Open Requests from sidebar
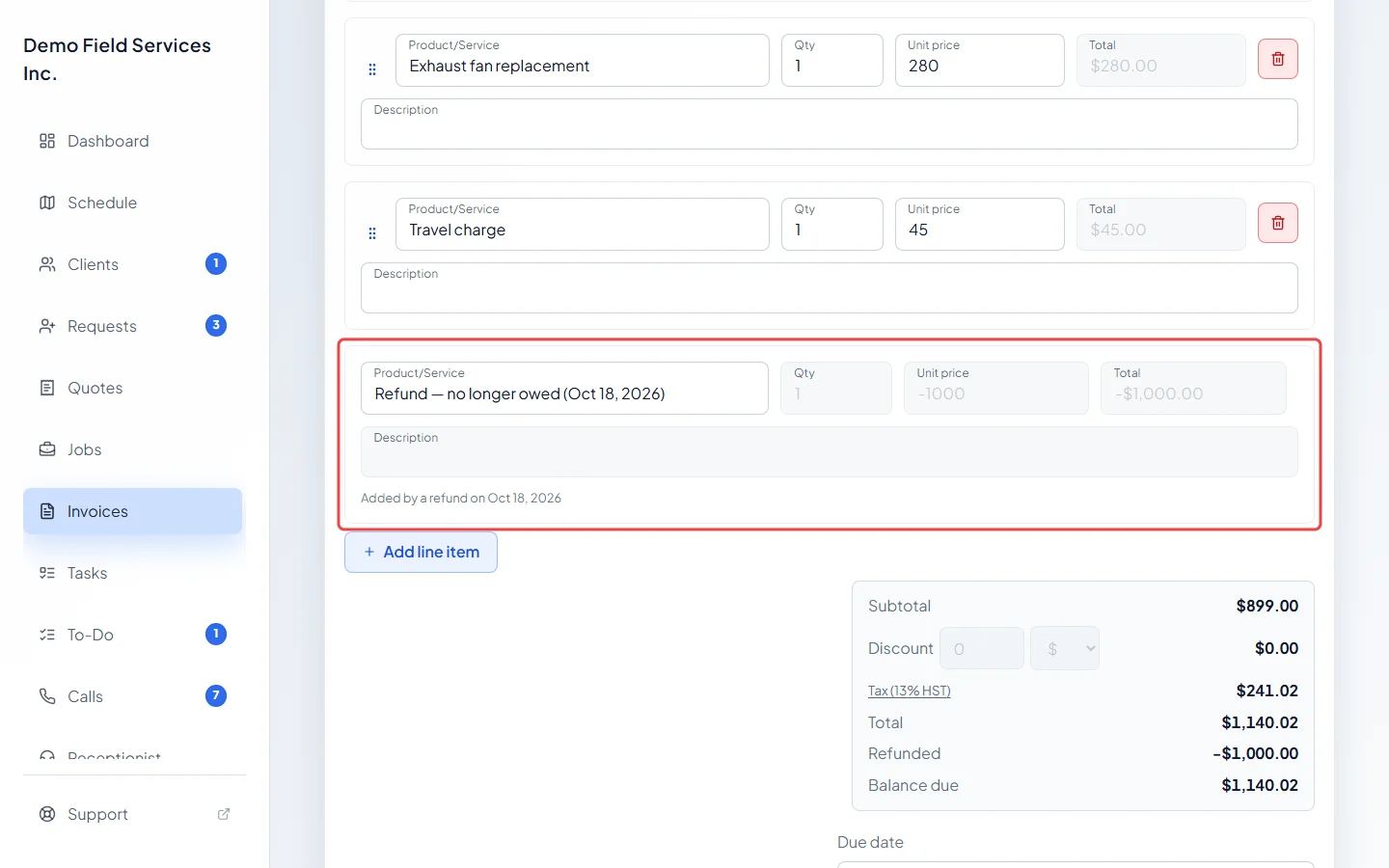The width and height of the screenshot is (1389, 868). click(132, 326)
